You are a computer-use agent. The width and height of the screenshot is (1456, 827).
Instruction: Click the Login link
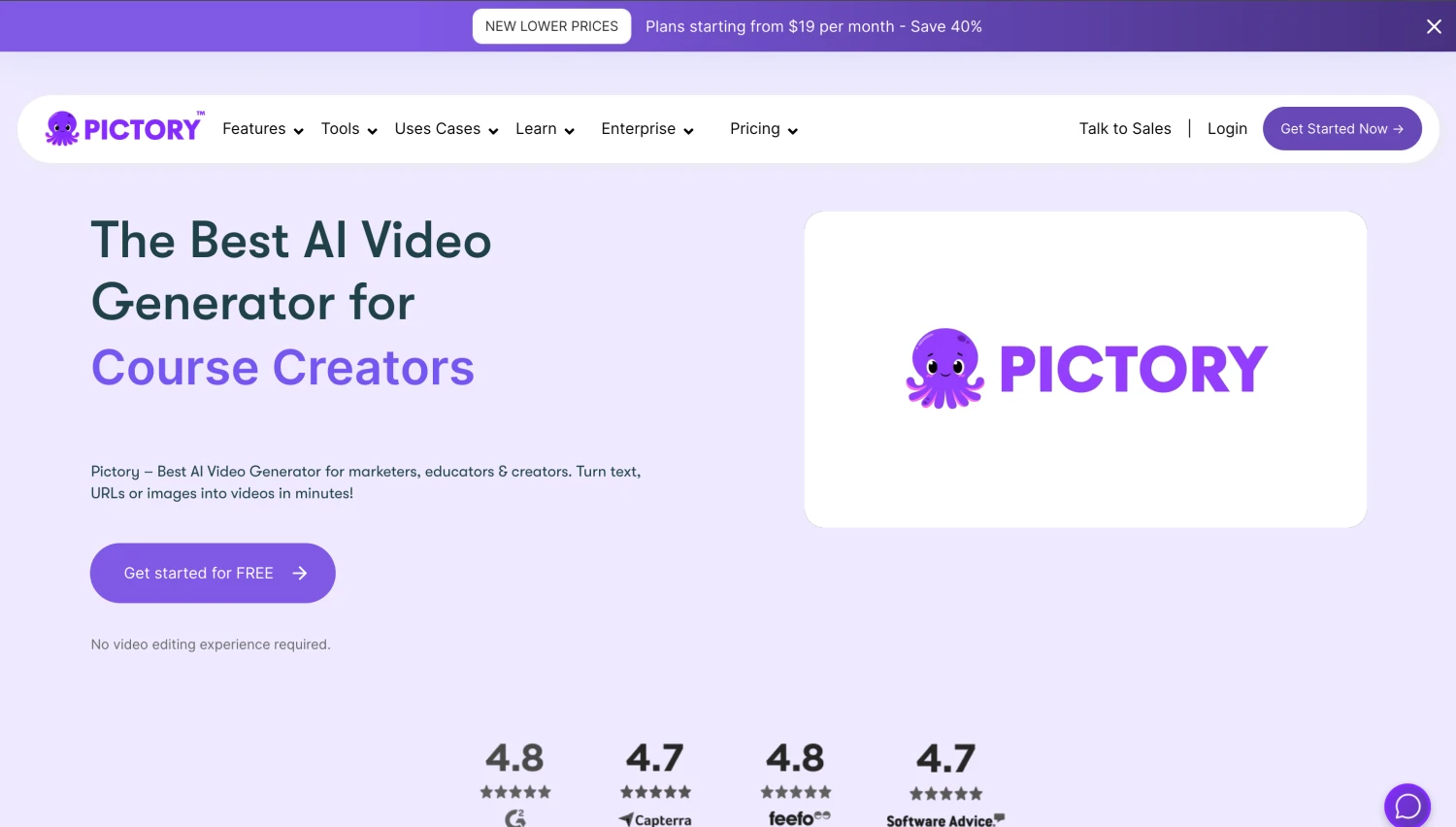[1227, 128]
